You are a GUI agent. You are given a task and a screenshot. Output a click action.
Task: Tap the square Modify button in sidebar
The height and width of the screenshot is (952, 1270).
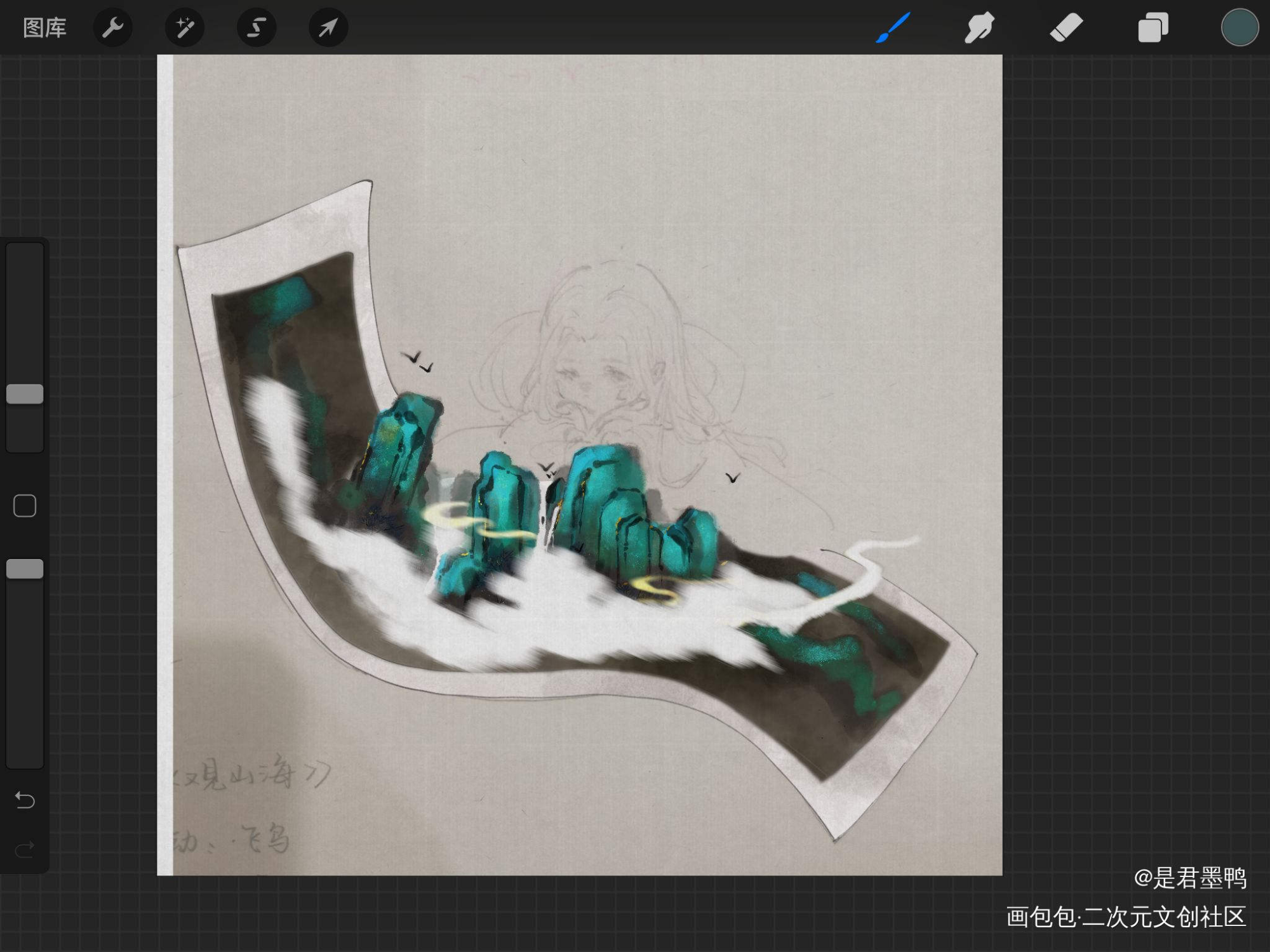[x=25, y=506]
